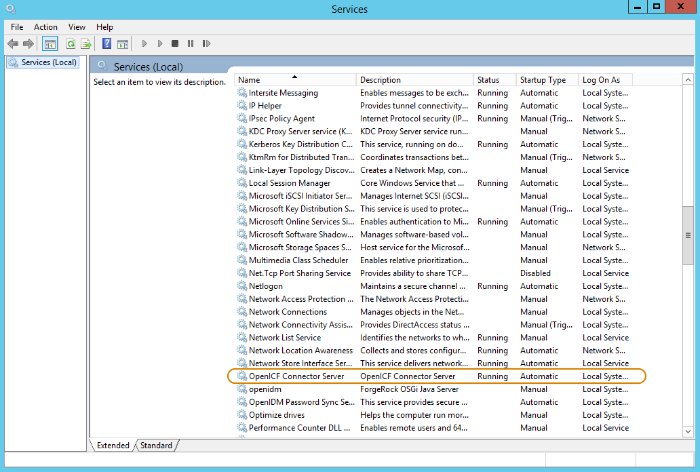Toggle the console tree show/hide icon
This screenshot has height=472, width=700.
click(x=50, y=44)
